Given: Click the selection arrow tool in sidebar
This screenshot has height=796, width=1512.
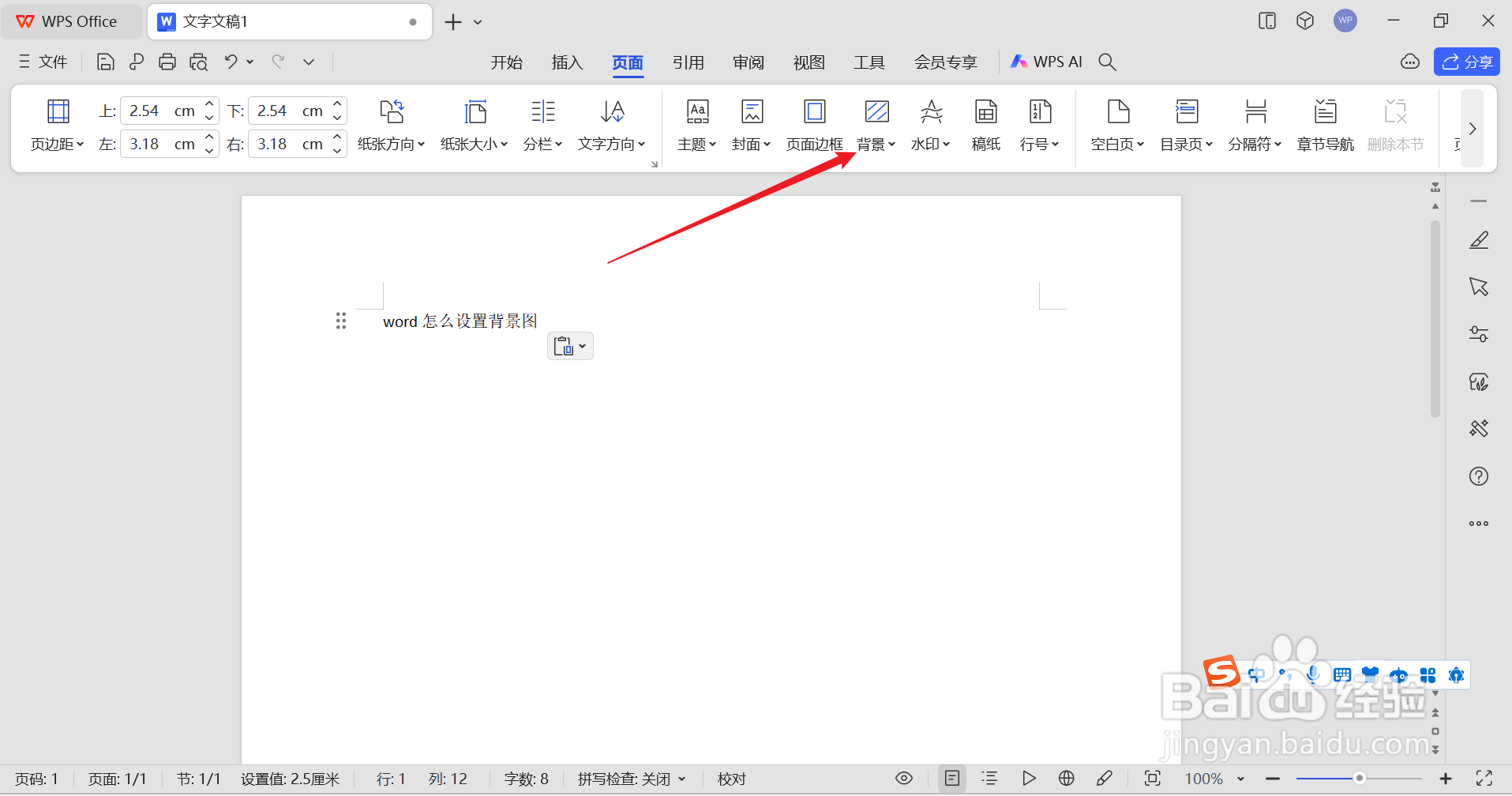Looking at the screenshot, I should [x=1479, y=287].
